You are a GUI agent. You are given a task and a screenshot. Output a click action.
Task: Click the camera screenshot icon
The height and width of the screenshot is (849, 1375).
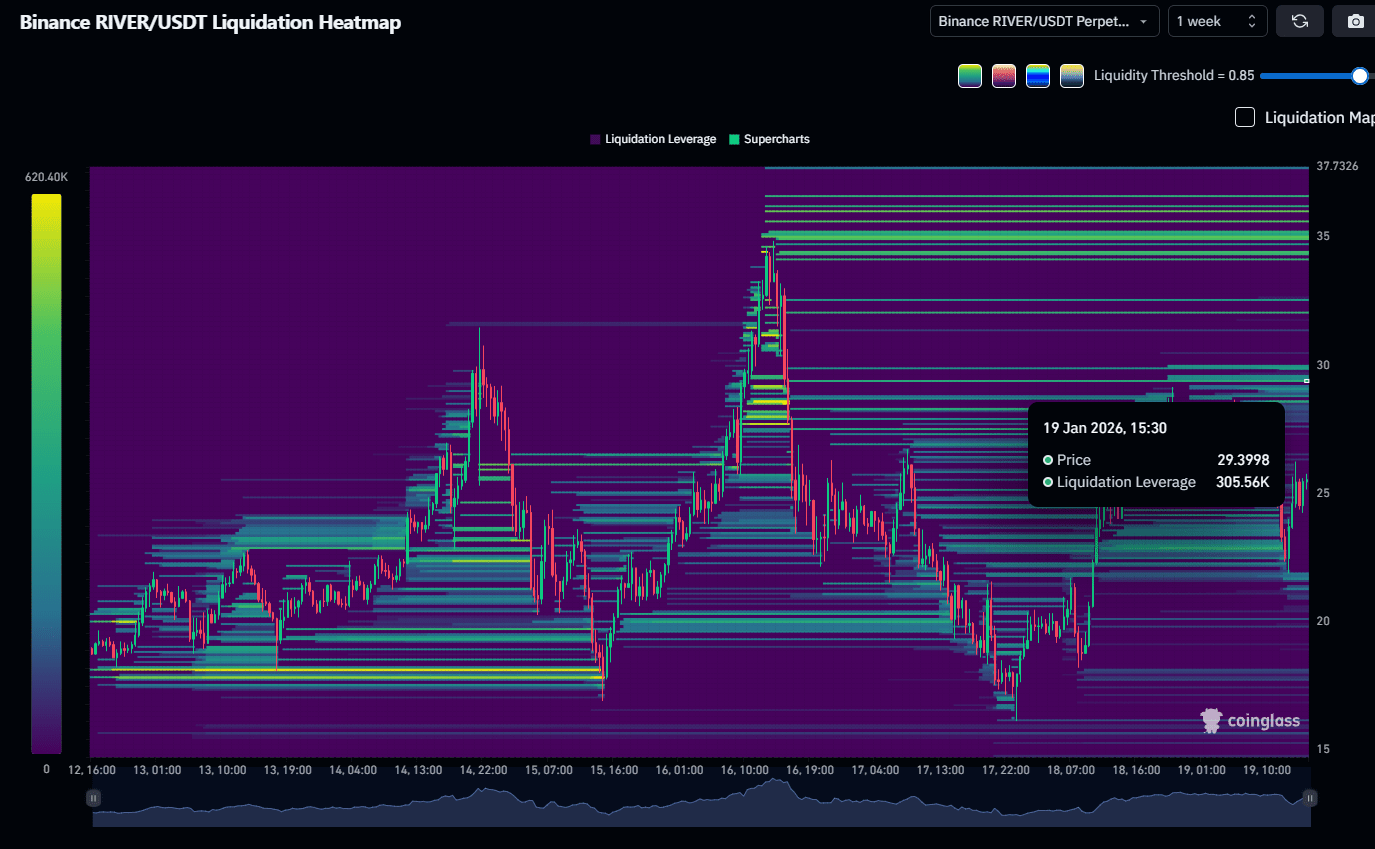[1355, 21]
